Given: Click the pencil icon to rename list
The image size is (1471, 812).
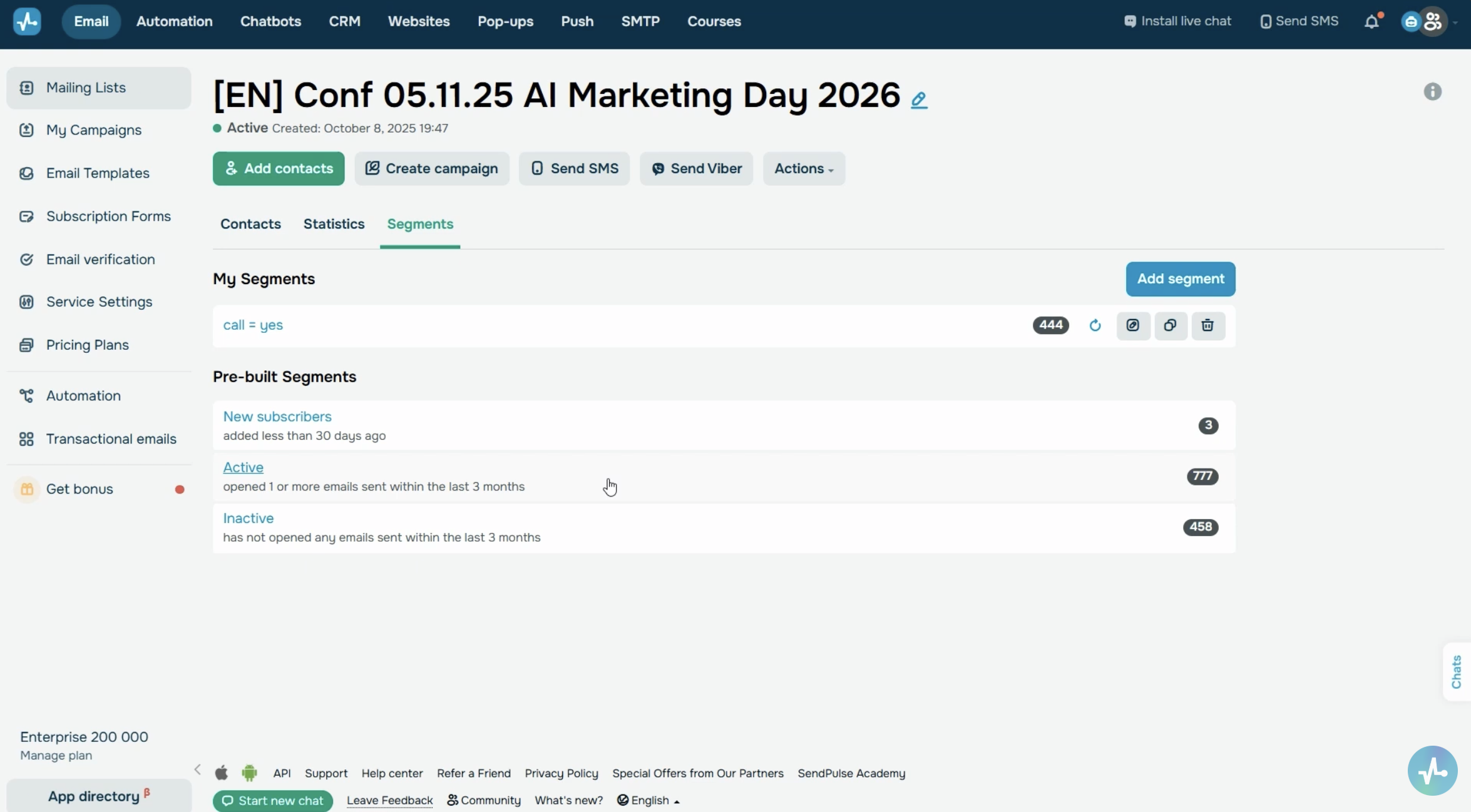Looking at the screenshot, I should tap(919, 99).
